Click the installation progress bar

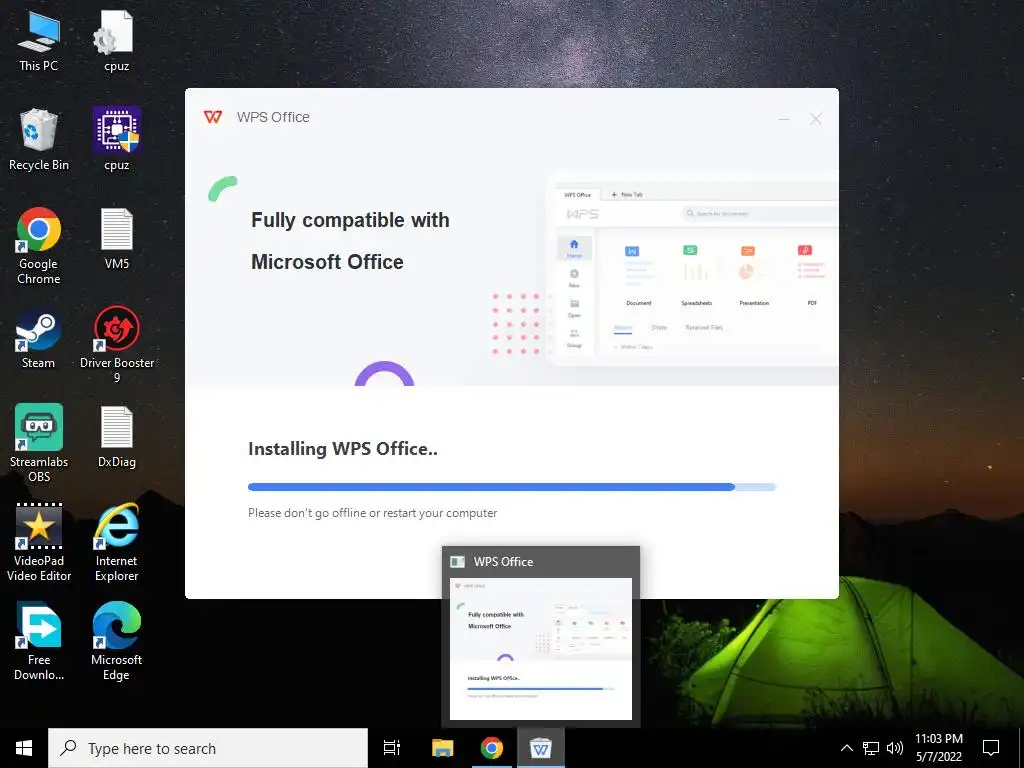click(x=511, y=487)
